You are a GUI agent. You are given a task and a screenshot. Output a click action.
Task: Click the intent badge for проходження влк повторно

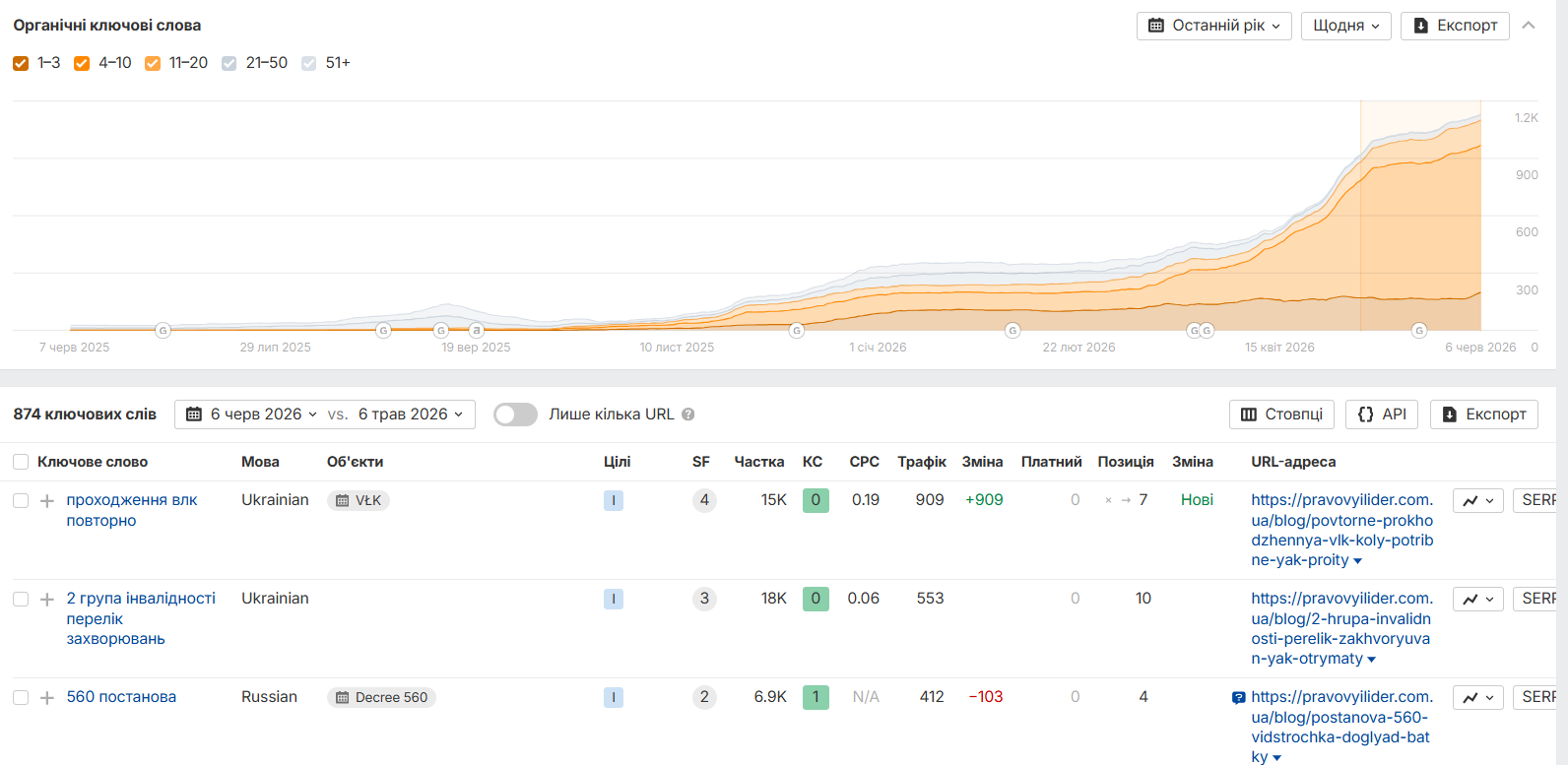coord(614,500)
